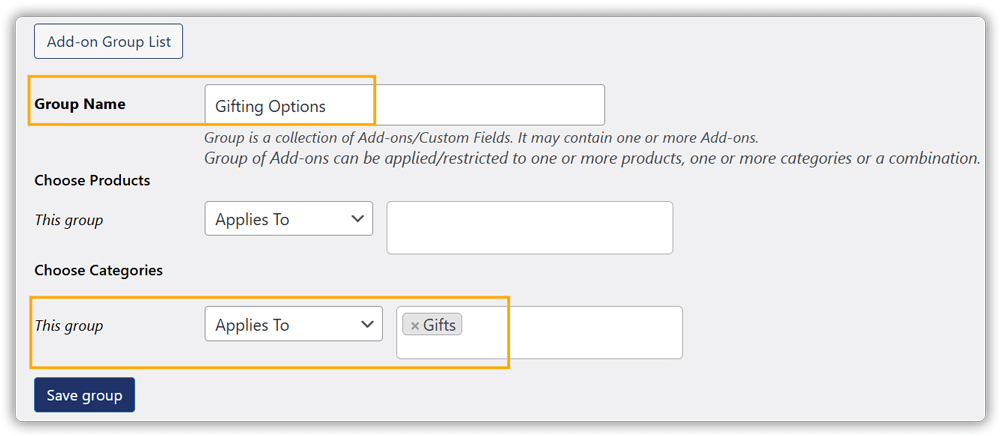Click the empty Choose Products selection box
The width and height of the screenshot is (1000, 436).
point(529,228)
